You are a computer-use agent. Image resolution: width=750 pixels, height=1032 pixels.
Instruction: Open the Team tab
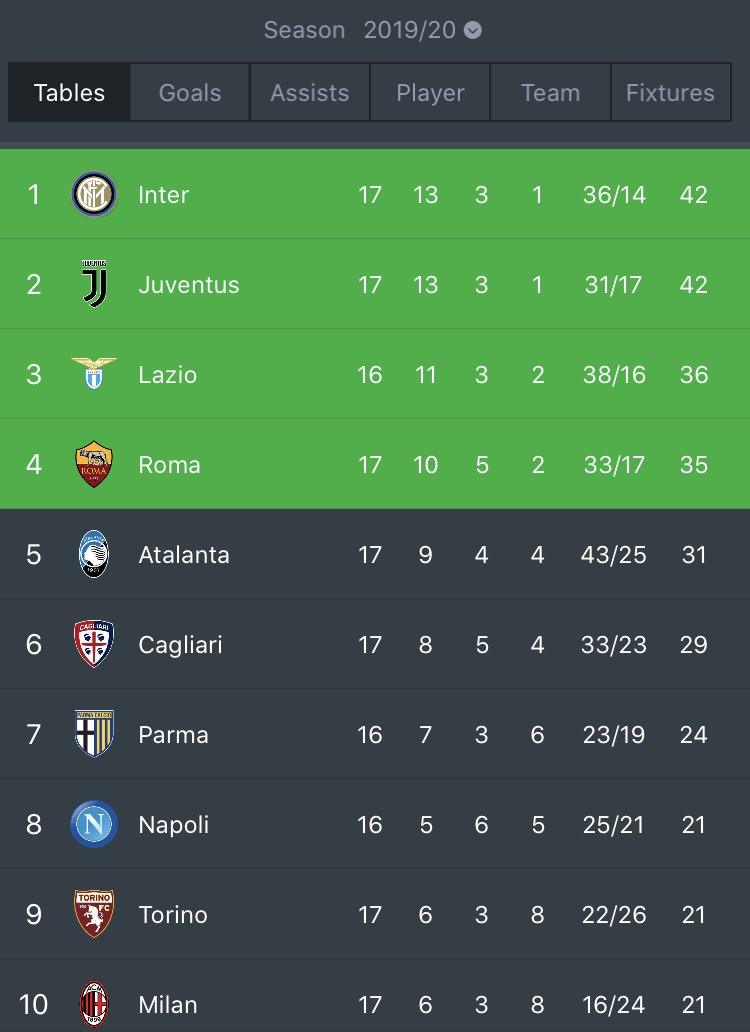pyautogui.click(x=551, y=92)
